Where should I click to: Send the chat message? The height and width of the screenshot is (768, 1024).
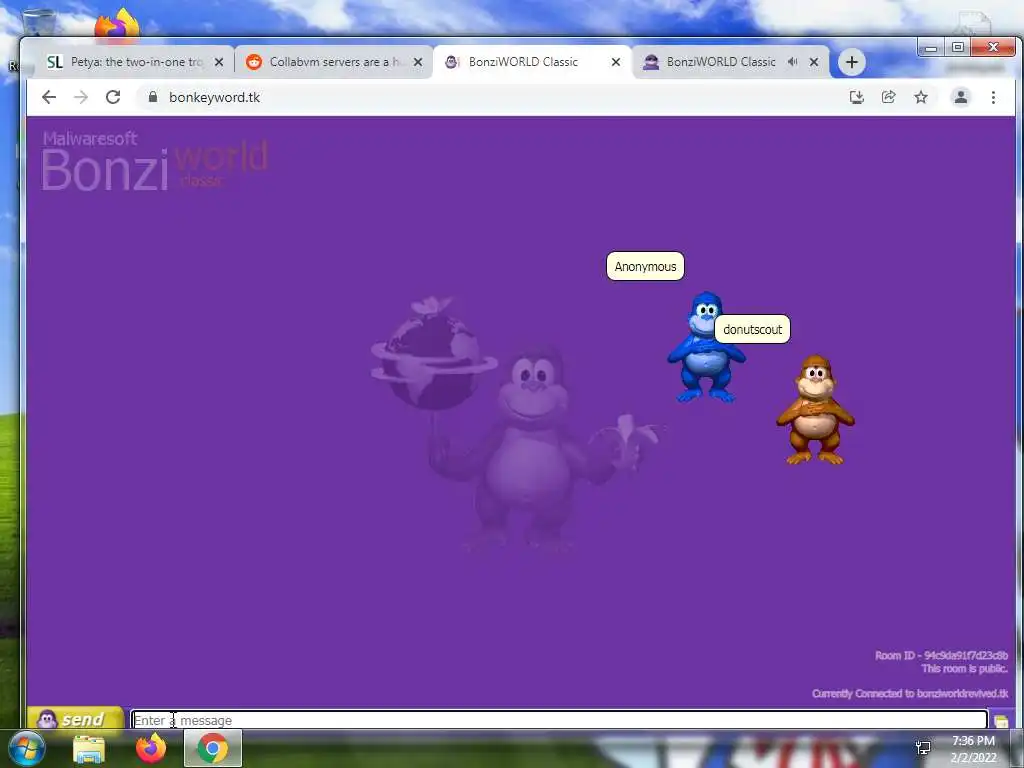tap(75, 719)
